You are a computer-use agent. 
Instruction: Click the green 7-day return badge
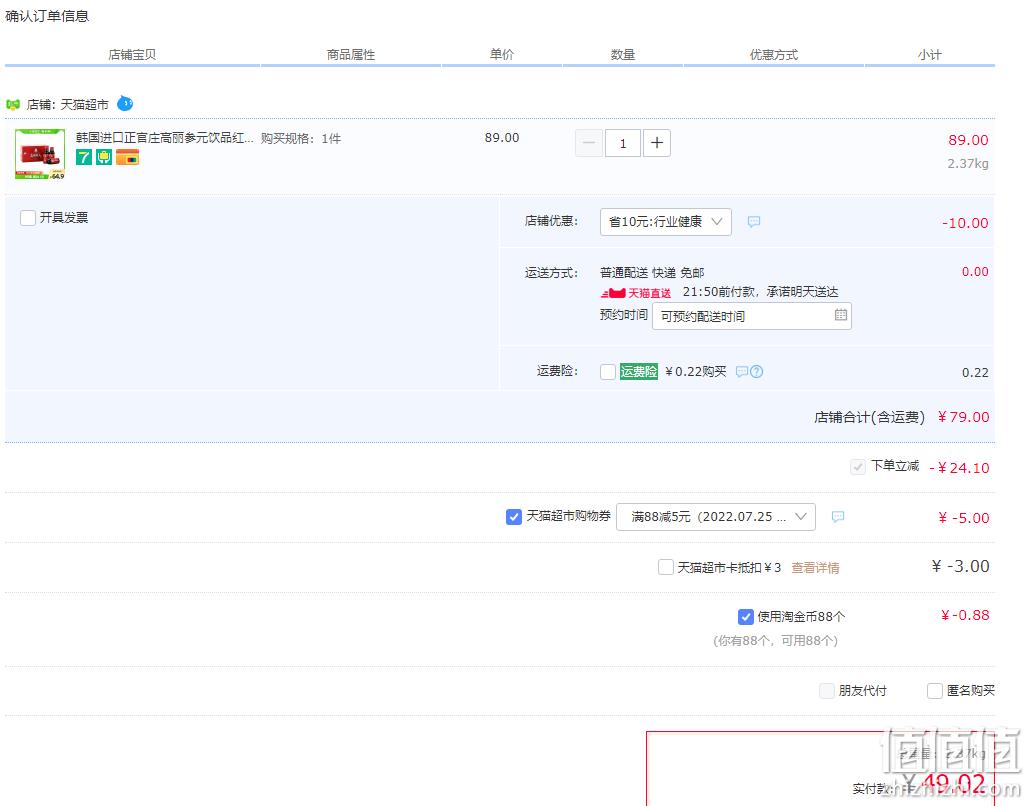tap(83, 158)
